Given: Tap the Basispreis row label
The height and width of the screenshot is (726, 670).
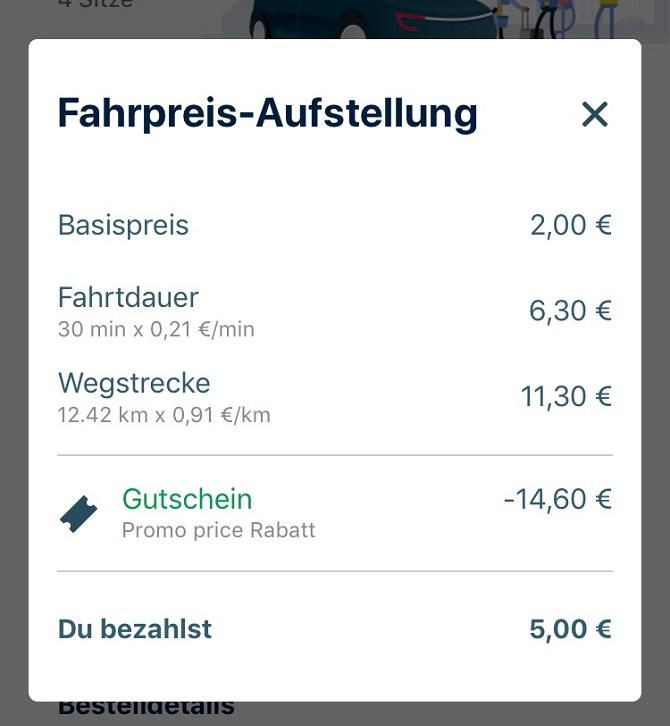Looking at the screenshot, I should pos(123,225).
